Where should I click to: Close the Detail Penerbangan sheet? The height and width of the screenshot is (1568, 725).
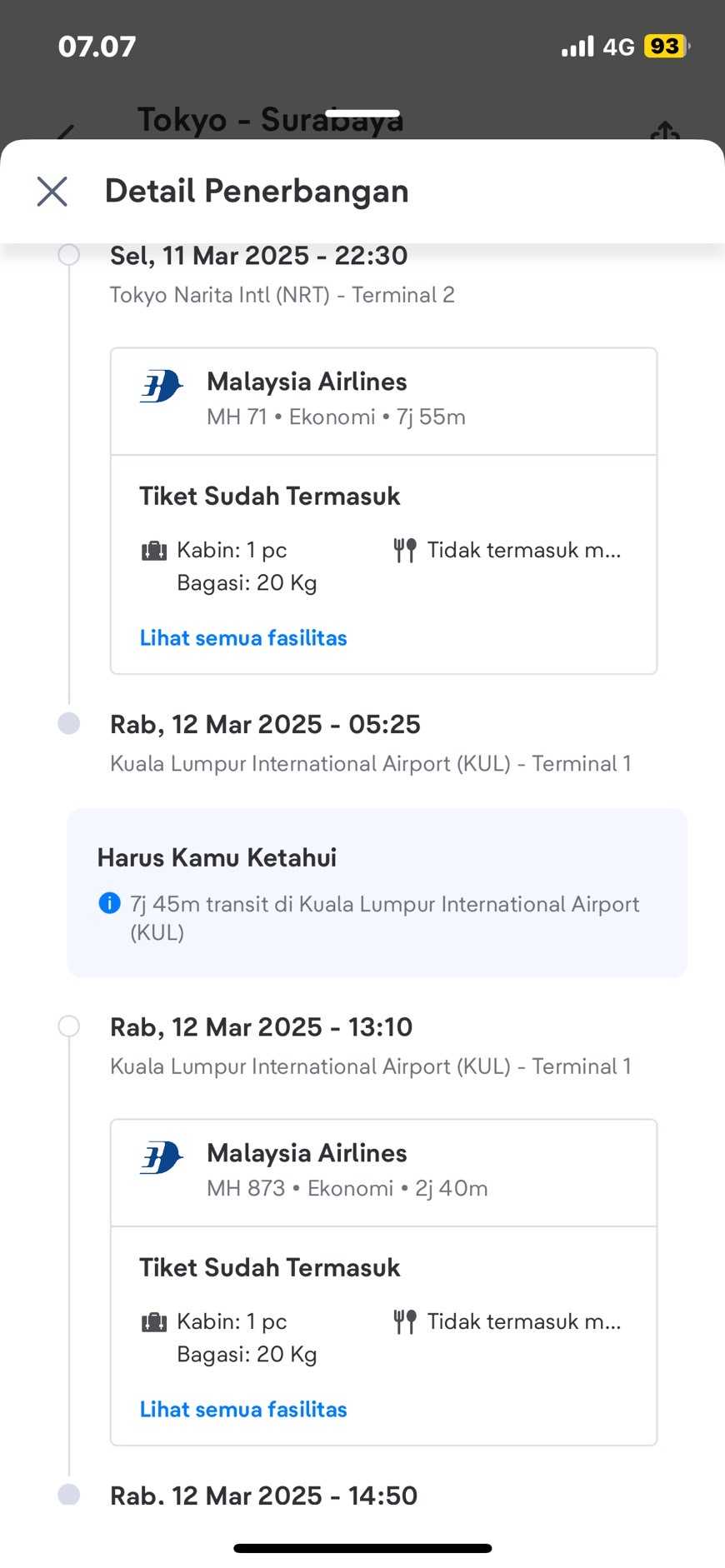point(52,192)
